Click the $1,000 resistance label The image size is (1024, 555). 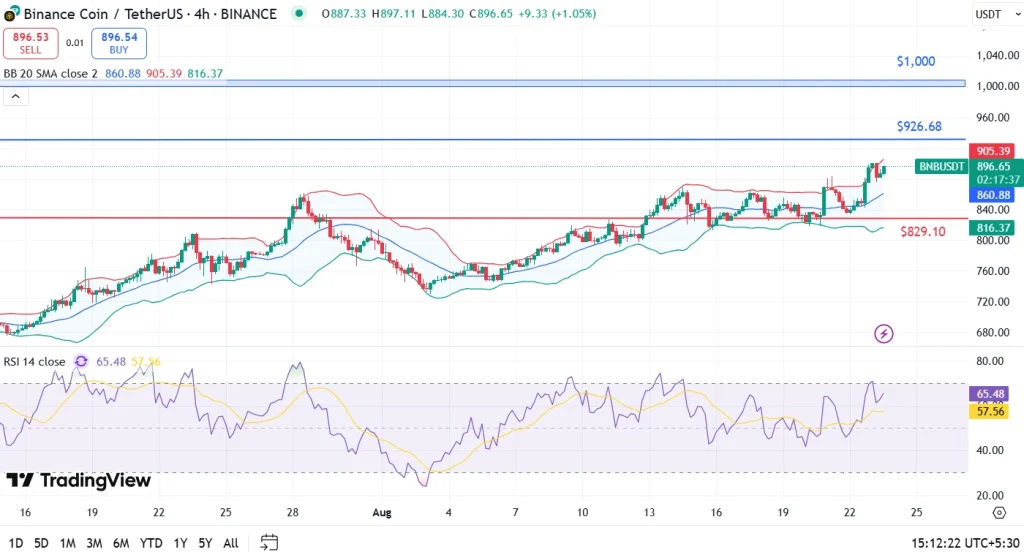tap(916, 61)
